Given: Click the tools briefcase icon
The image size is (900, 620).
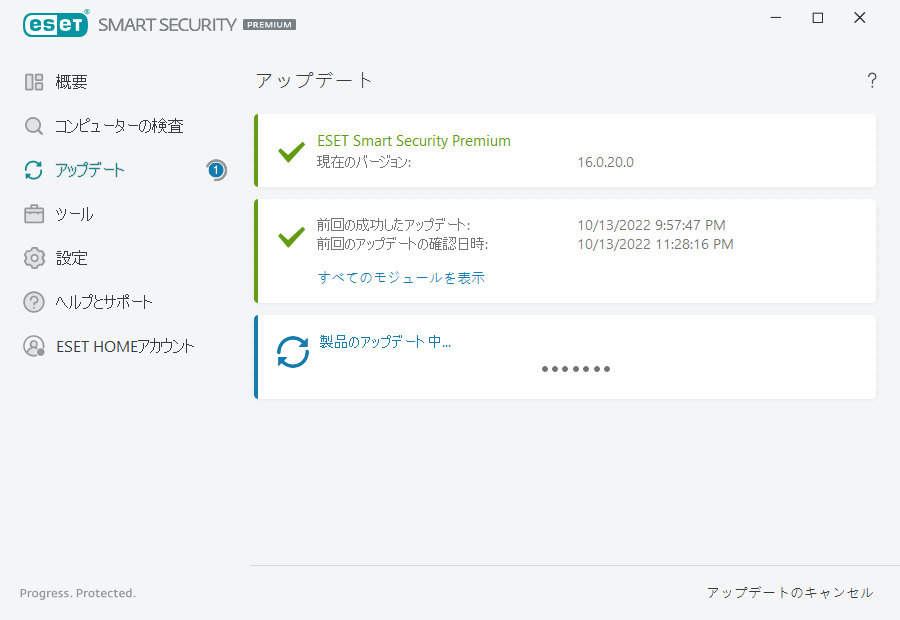Looking at the screenshot, I should coord(34,214).
